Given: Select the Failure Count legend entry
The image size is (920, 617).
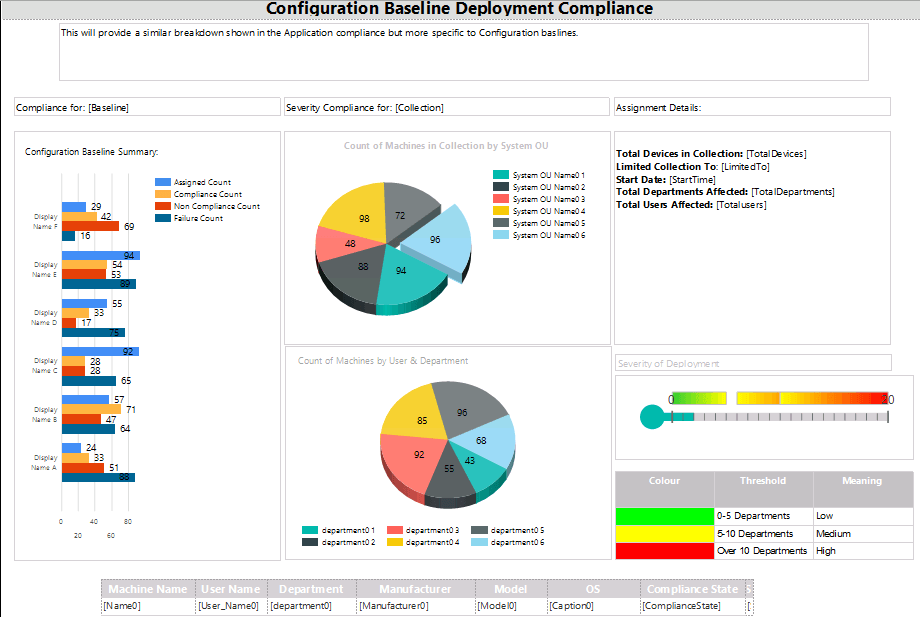Looking at the screenshot, I should 189,218.
